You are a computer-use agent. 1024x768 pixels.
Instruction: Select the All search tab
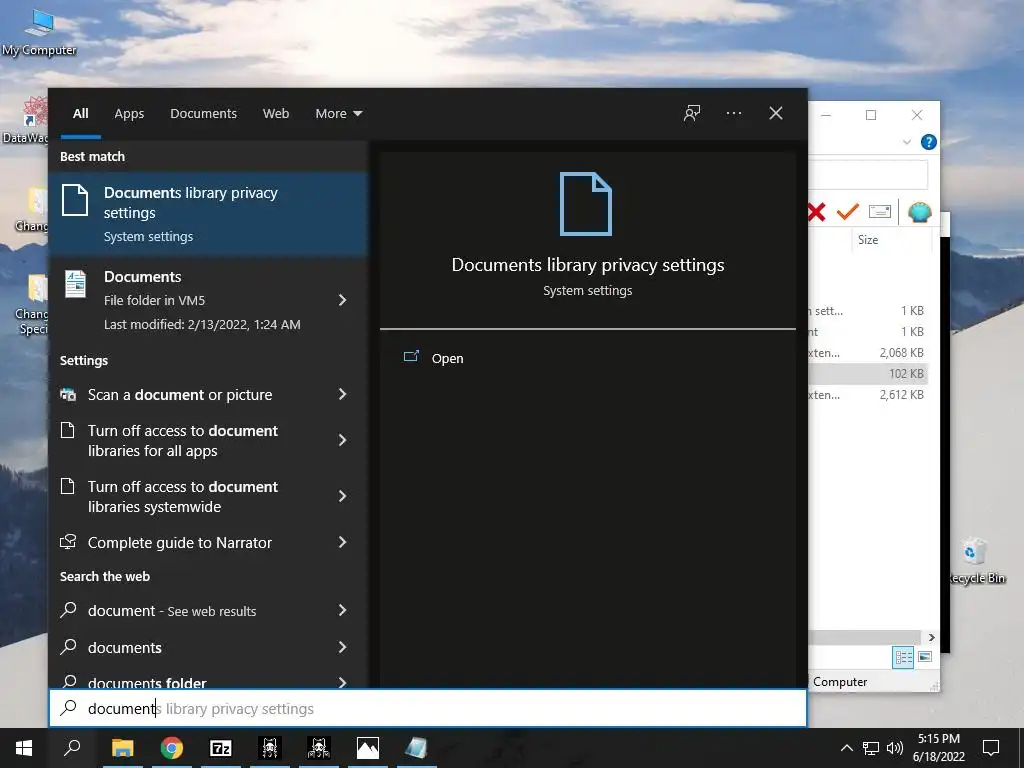[80, 114]
